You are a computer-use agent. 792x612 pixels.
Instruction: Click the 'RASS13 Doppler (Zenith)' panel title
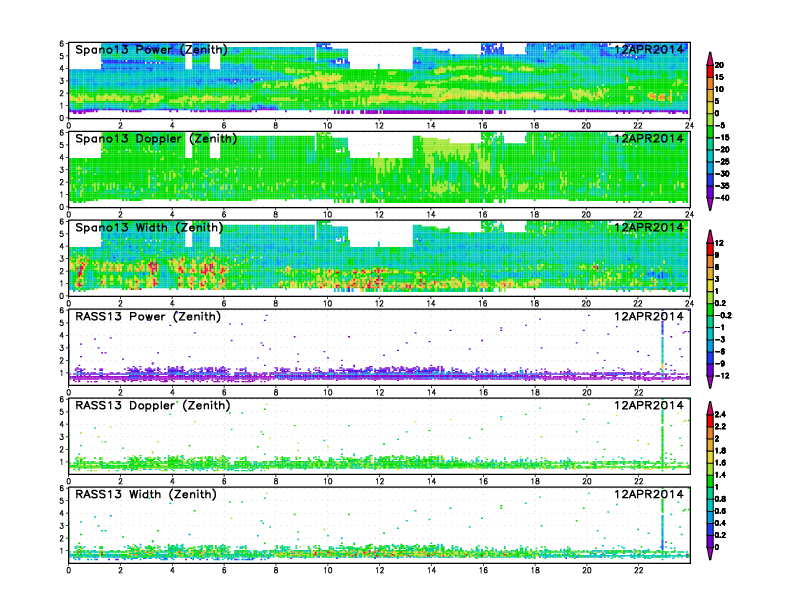coord(153,405)
